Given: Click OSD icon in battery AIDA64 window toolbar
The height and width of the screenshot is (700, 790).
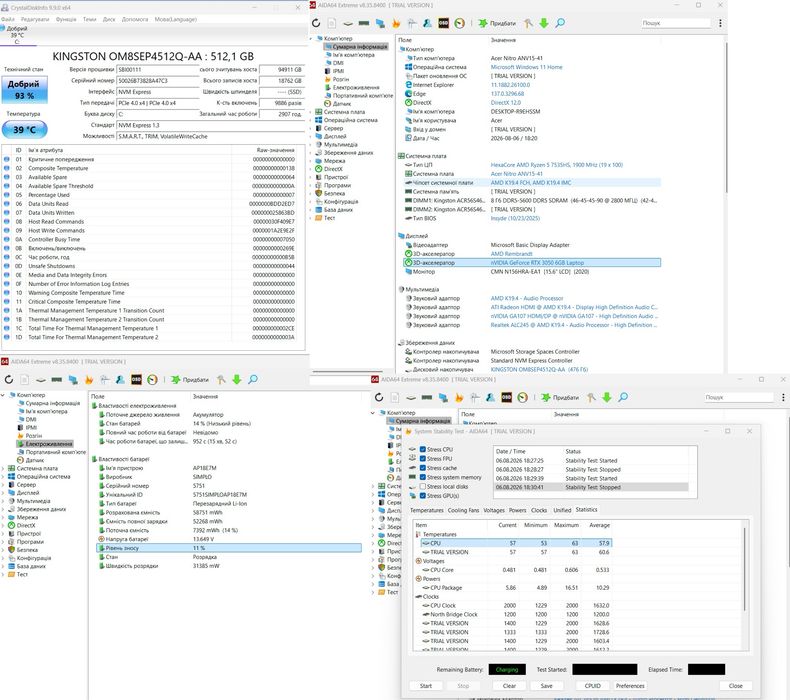Looking at the screenshot, I should (136, 379).
